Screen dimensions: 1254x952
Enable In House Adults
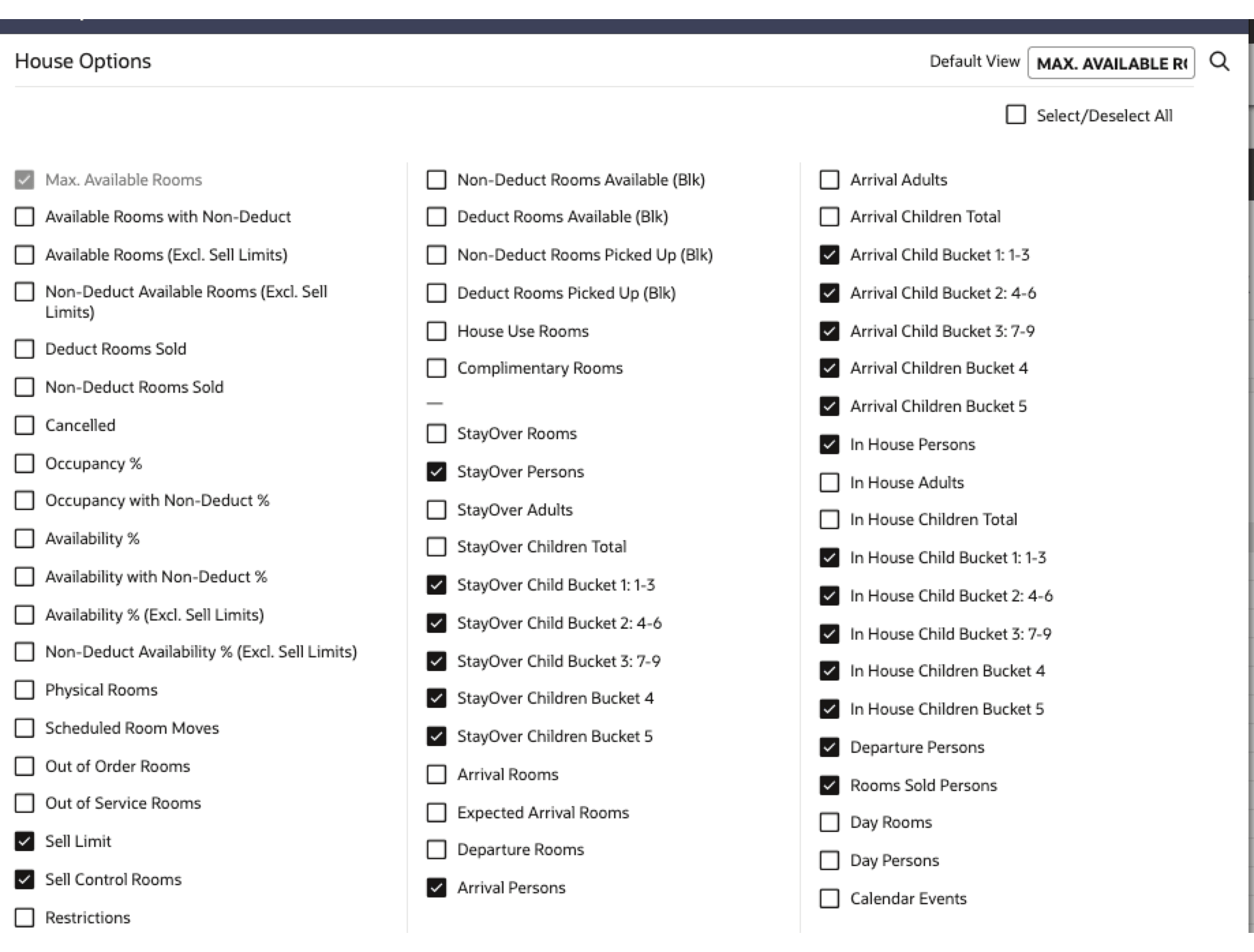click(830, 483)
